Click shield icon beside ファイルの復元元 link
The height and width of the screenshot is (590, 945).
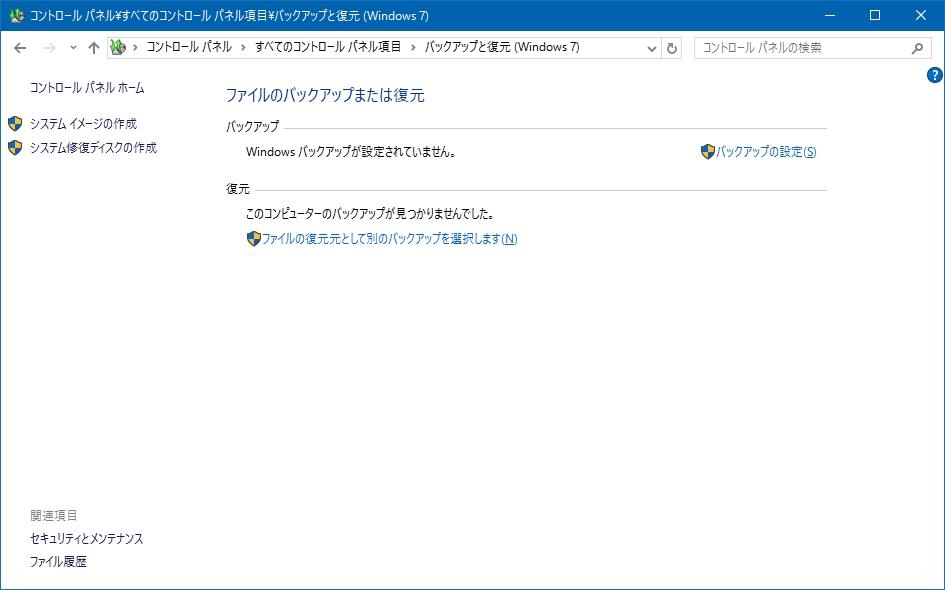[x=254, y=239]
